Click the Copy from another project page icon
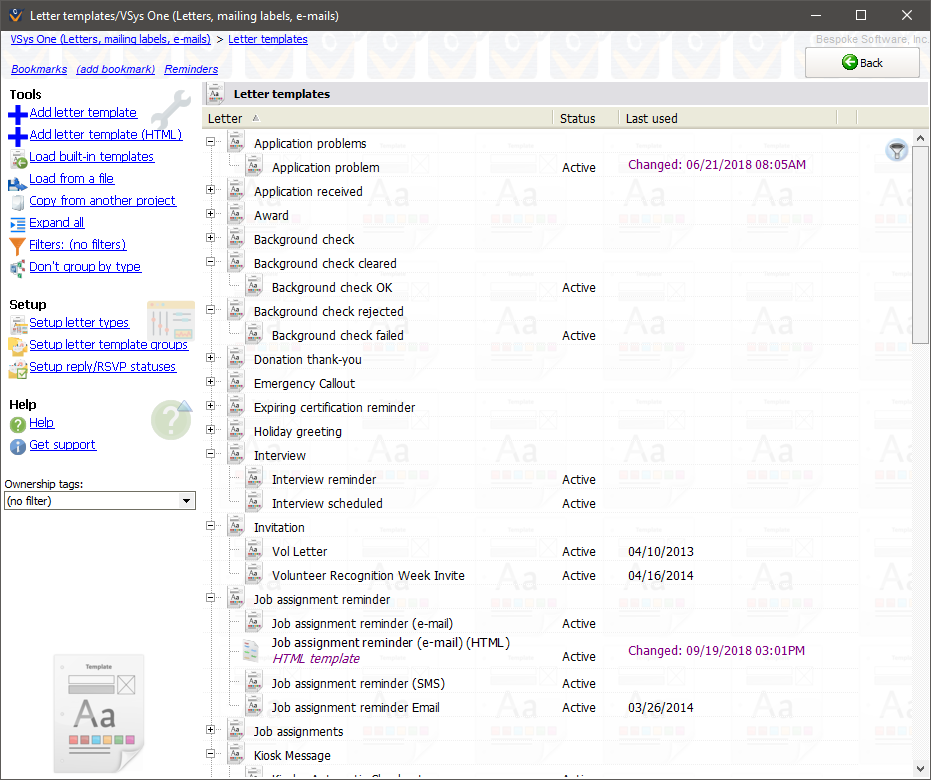 17,200
